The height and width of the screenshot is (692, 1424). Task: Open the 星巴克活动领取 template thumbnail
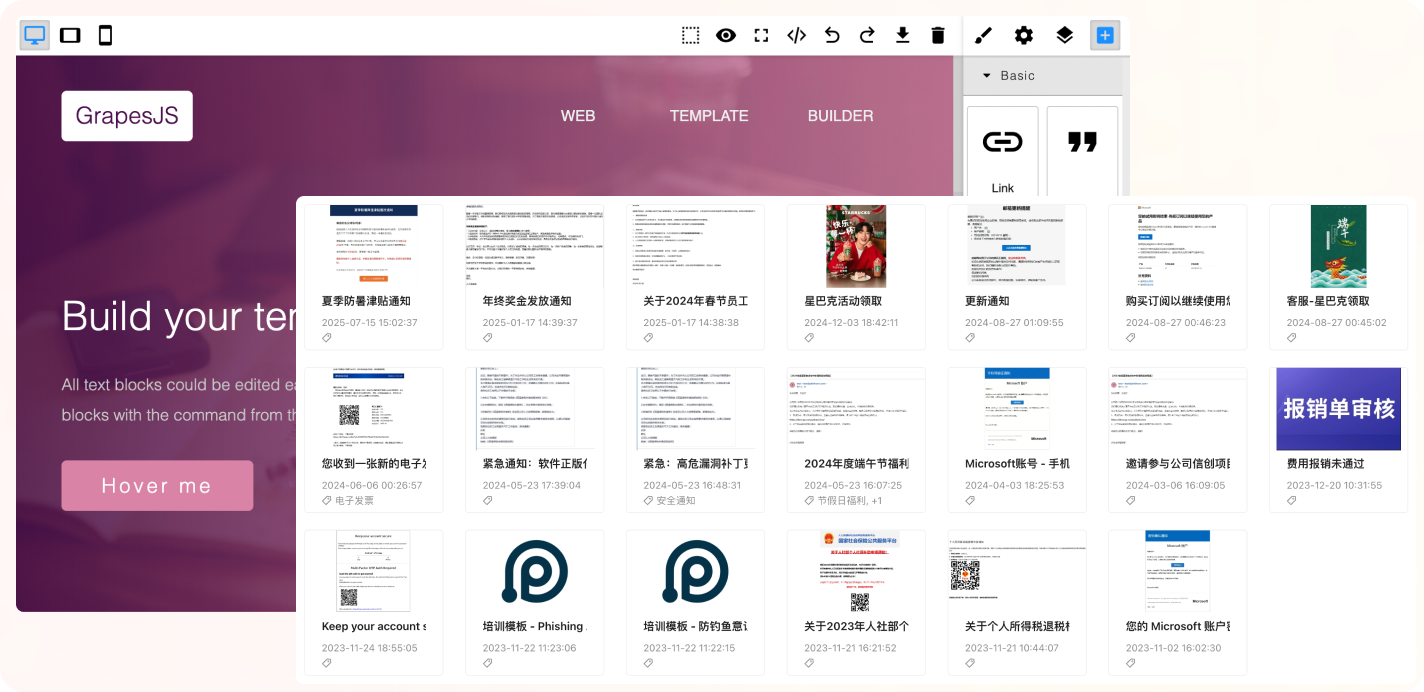(855, 247)
